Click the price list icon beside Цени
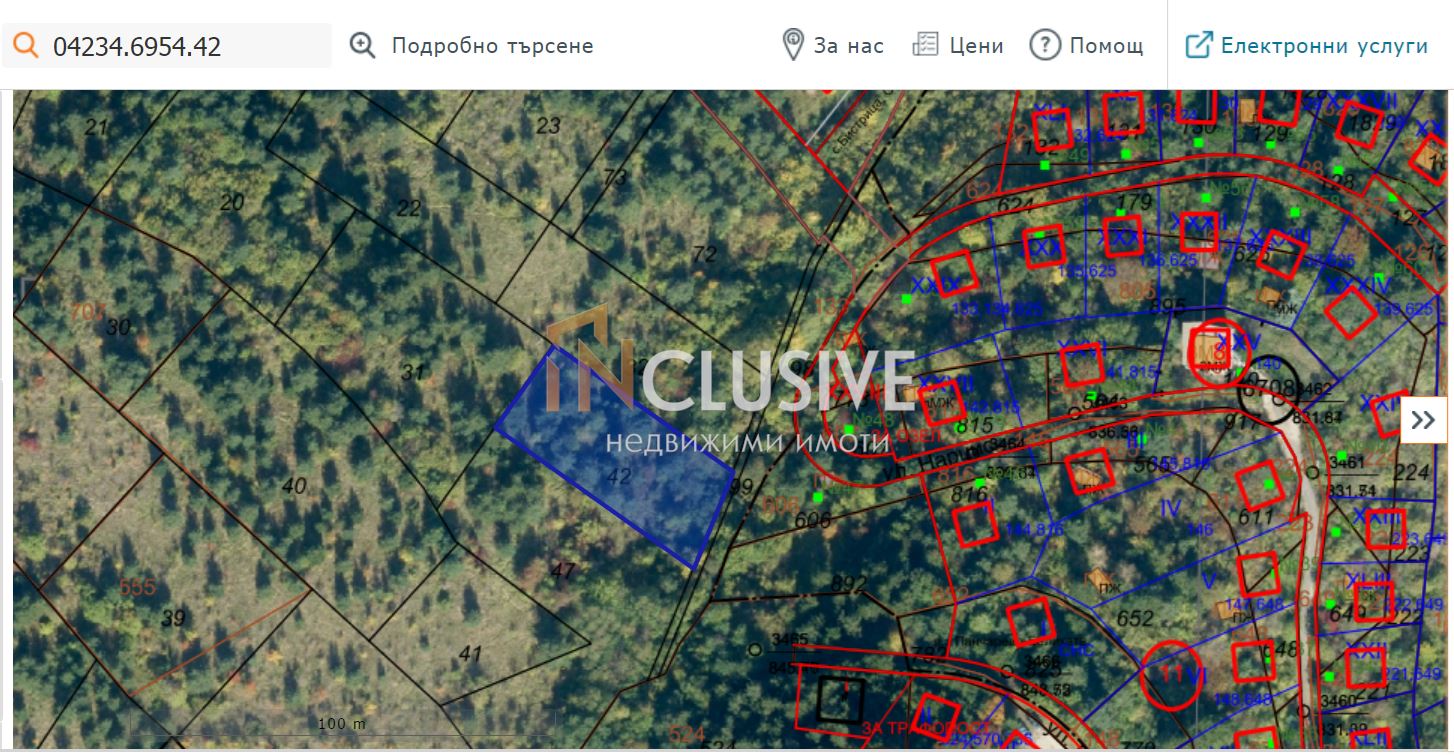The height and width of the screenshot is (755, 1454). pos(926,45)
